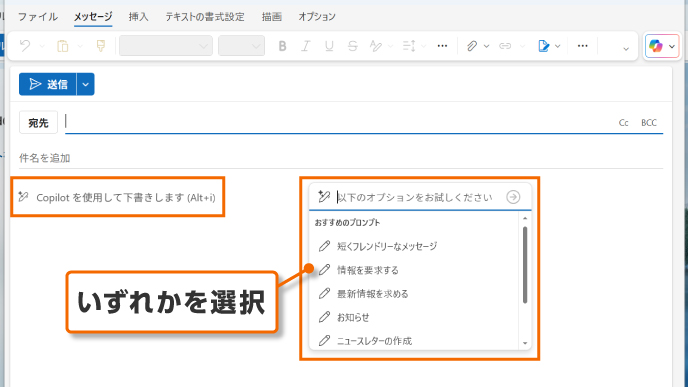
Task: Click the prompt list scrollbar thumb
Action: [x=525, y=265]
